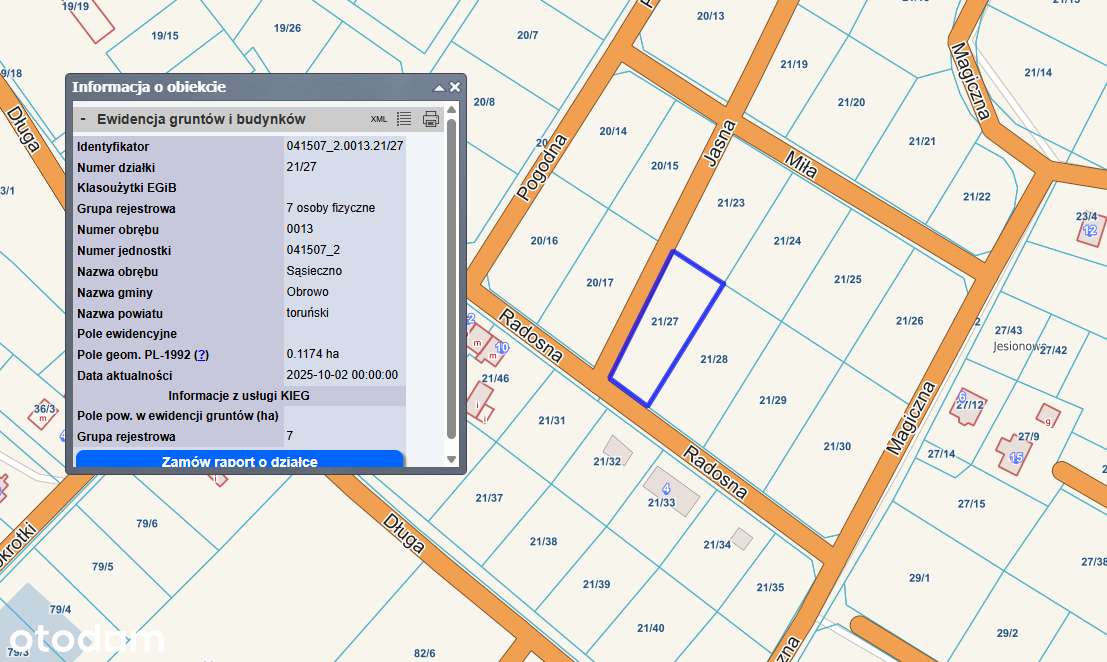Print parcel info with printer icon
Screen dimensions: 1107x662
pyautogui.click(x=431, y=119)
